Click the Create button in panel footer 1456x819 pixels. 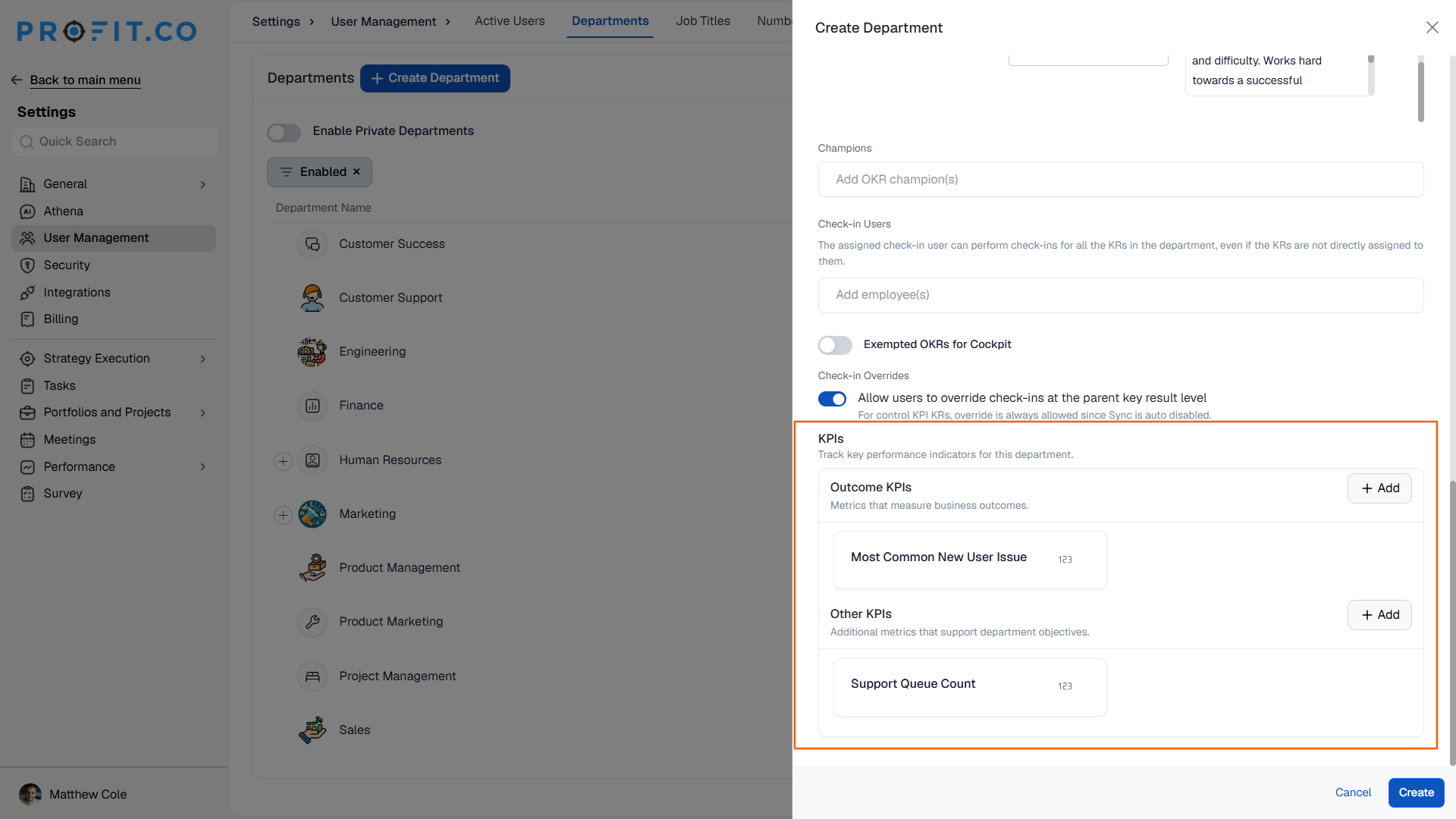(x=1416, y=792)
